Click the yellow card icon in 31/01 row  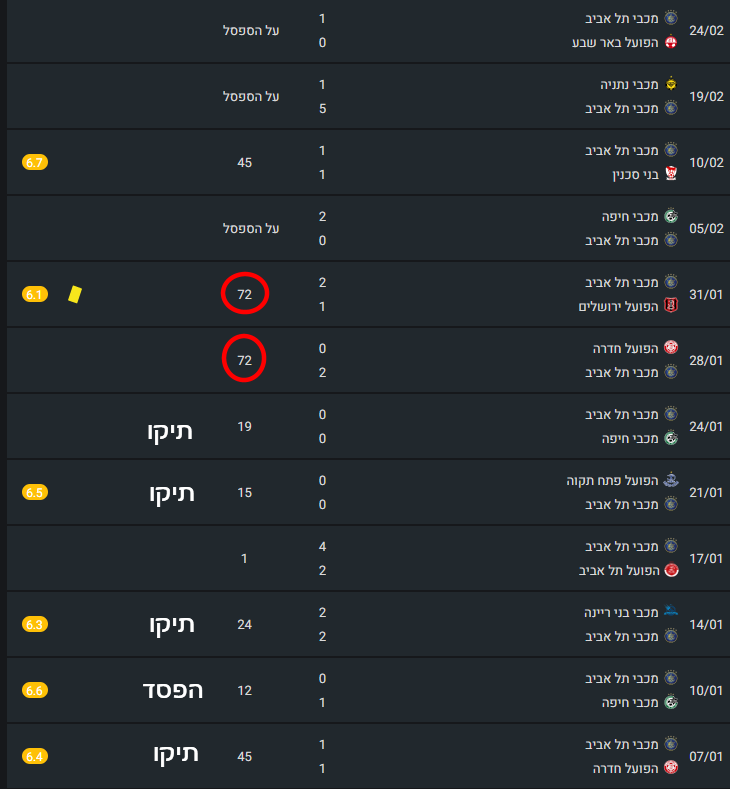[74, 294]
